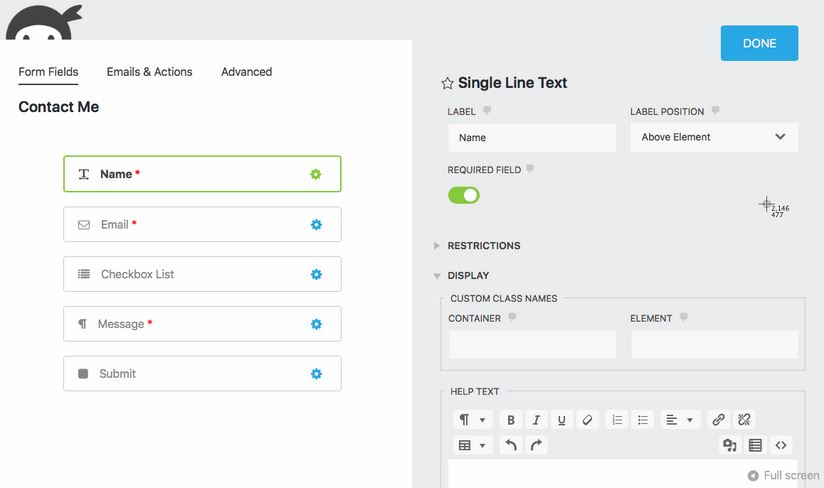Screen dimensions: 824x488
Task: Click the Container class name input
Action: tap(532, 345)
